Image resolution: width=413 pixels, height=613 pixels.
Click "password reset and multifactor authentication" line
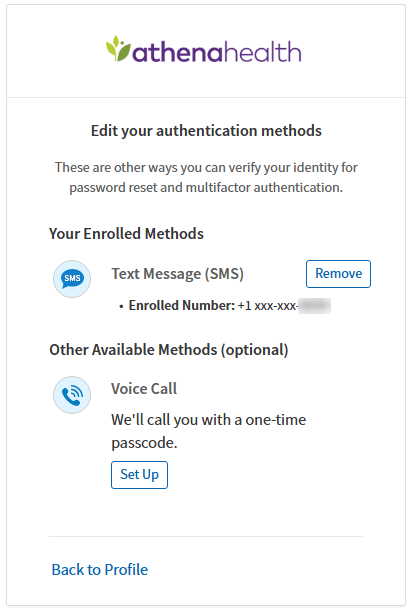206,188
